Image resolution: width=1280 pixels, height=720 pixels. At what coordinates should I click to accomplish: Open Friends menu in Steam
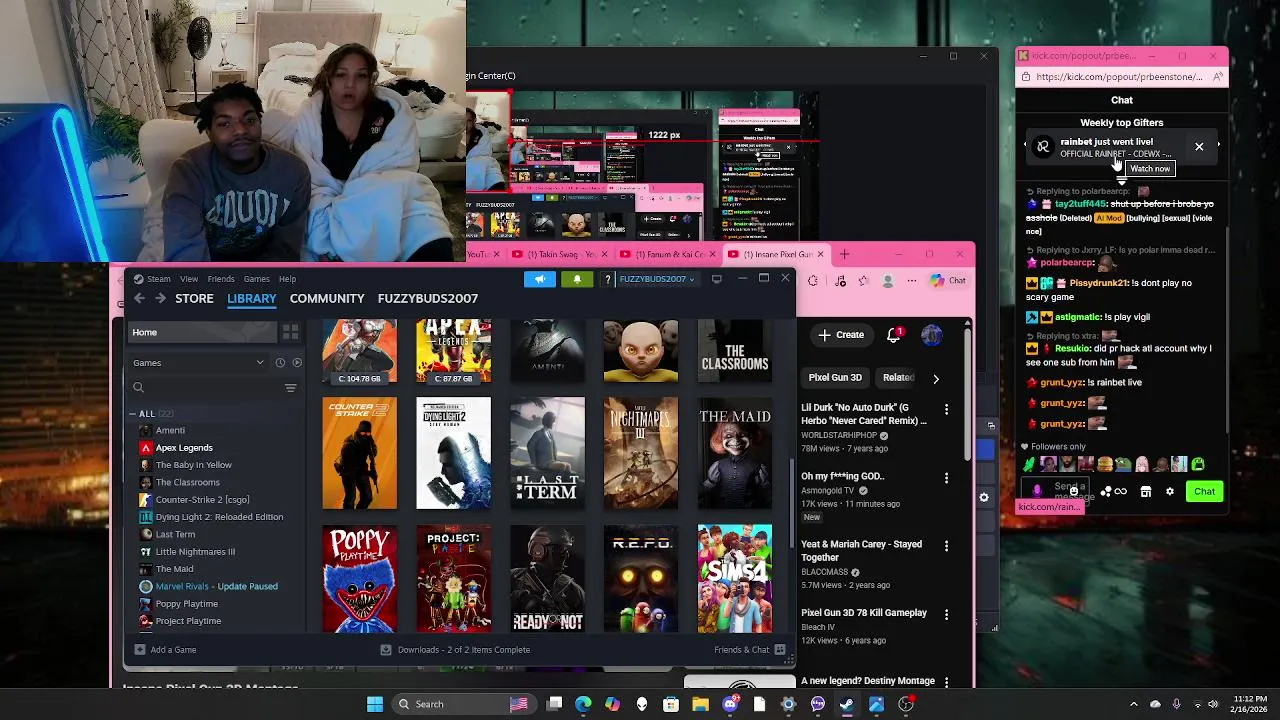[221, 279]
